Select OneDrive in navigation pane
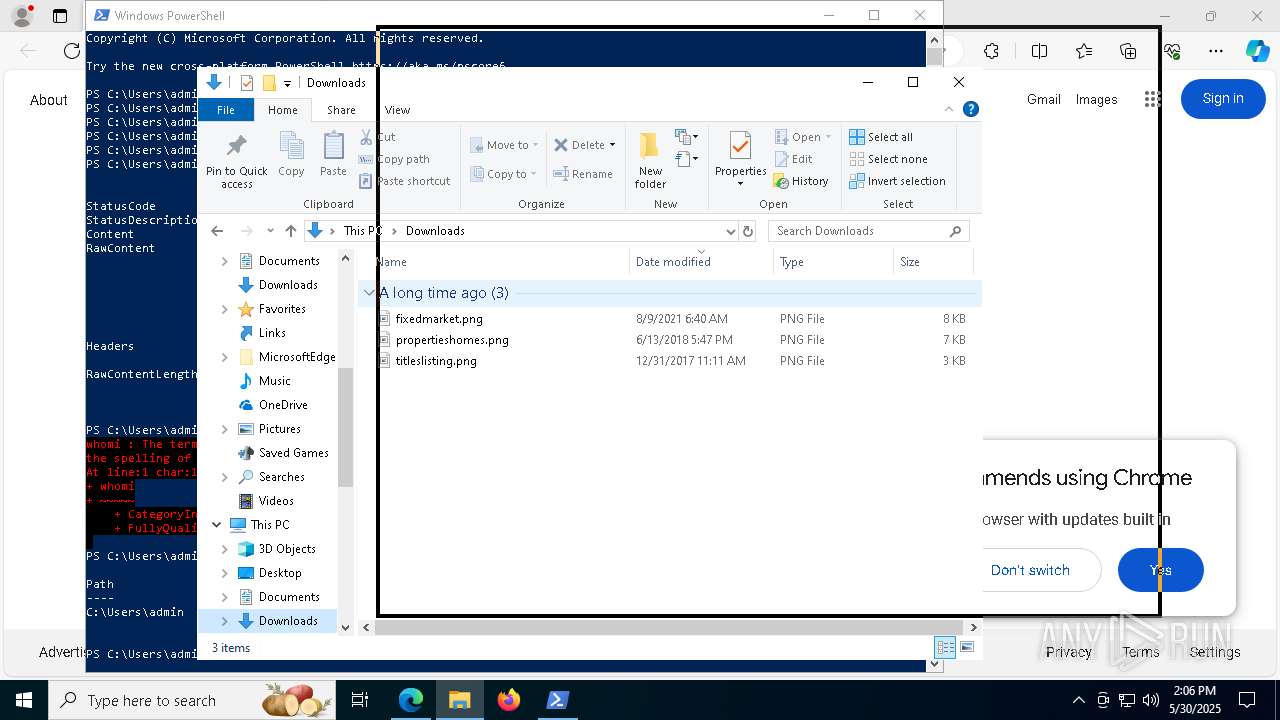The image size is (1280, 720). click(283, 405)
